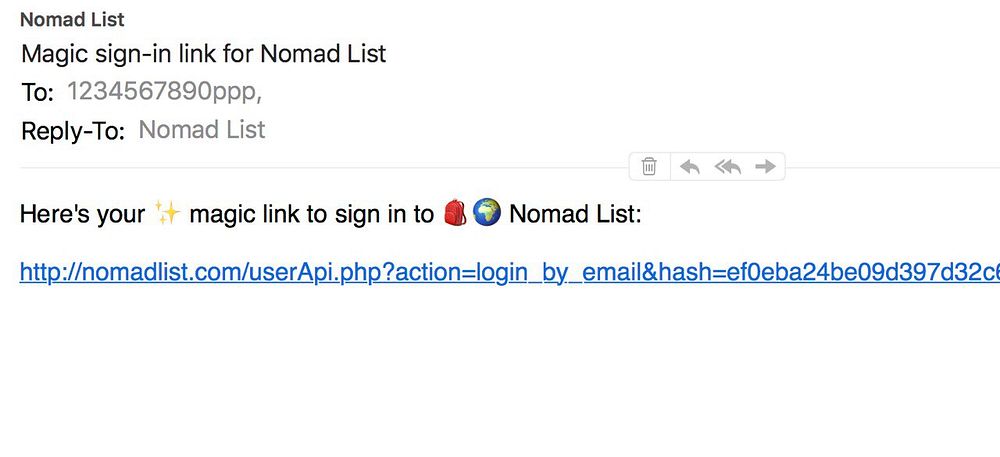Click 'Nomad List:' at the sentence end
The width and height of the screenshot is (1000, 457).
[x=575, y=214]
